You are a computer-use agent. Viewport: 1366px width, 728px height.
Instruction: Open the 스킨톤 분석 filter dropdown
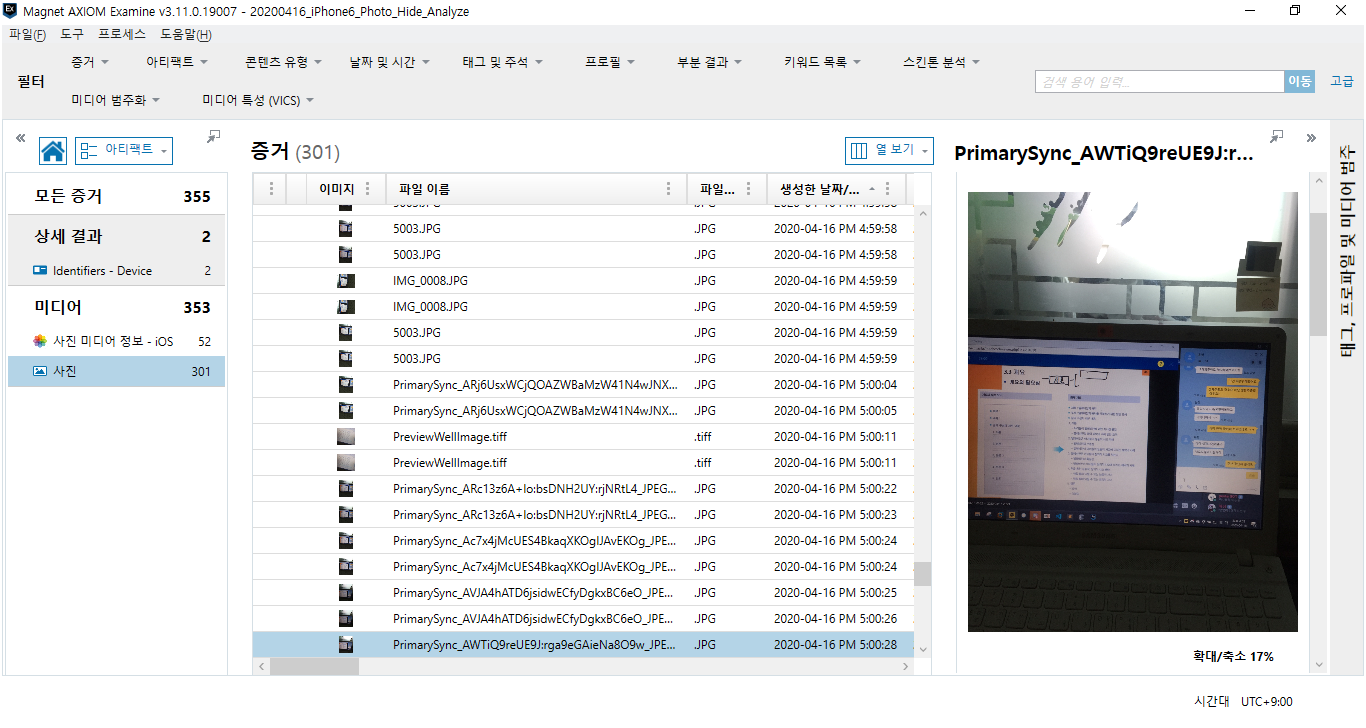[x=941, y=62]
